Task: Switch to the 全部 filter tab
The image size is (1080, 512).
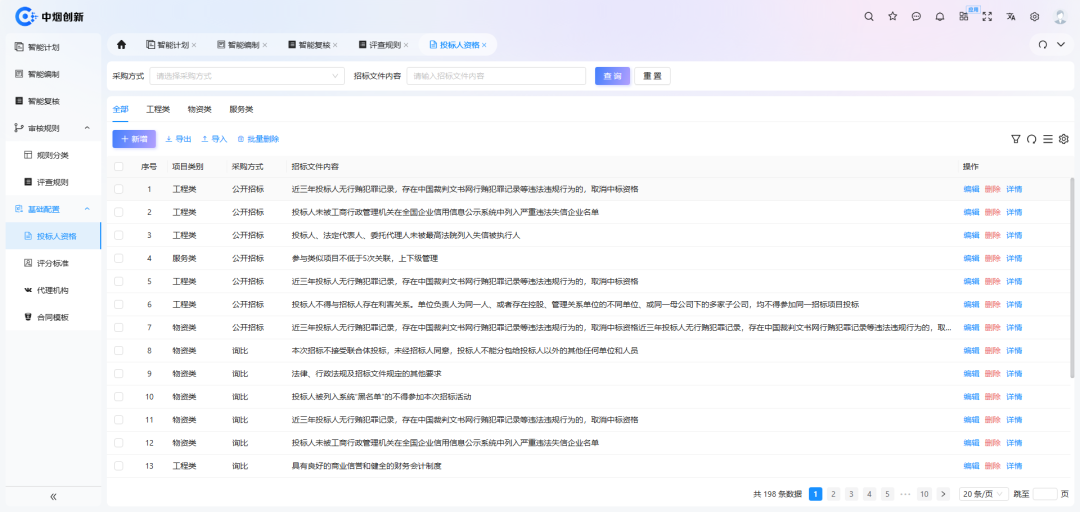Action: (x=121, y=110)
